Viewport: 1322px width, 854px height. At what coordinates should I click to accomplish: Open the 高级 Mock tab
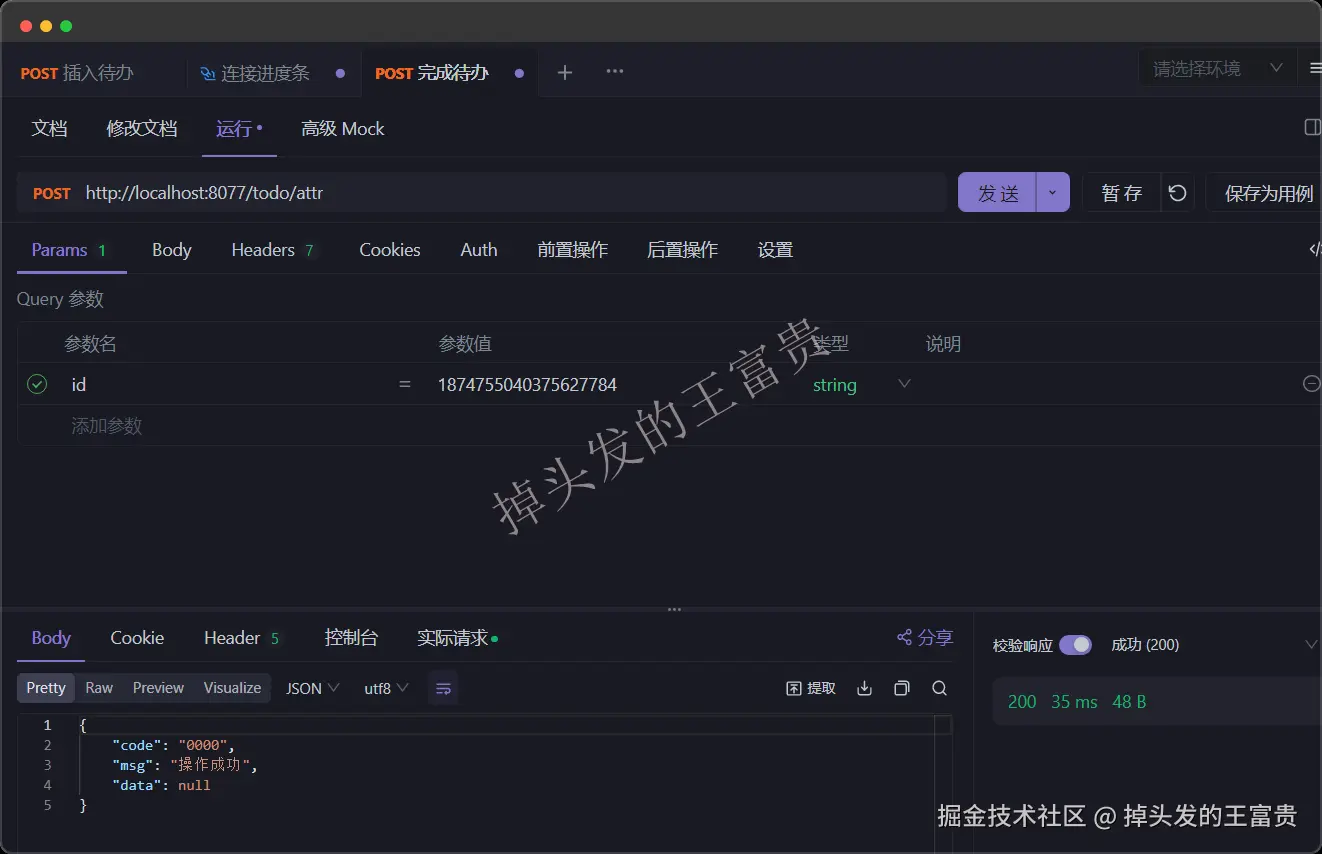tap(343, 128)
